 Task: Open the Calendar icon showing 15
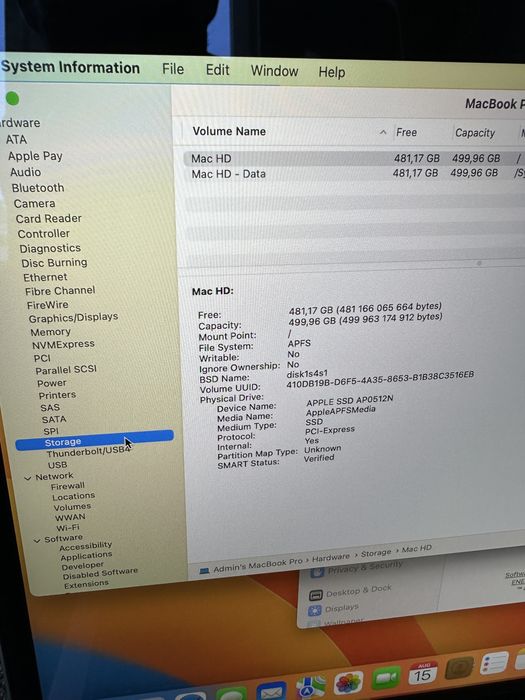click(x=422, y=674)
